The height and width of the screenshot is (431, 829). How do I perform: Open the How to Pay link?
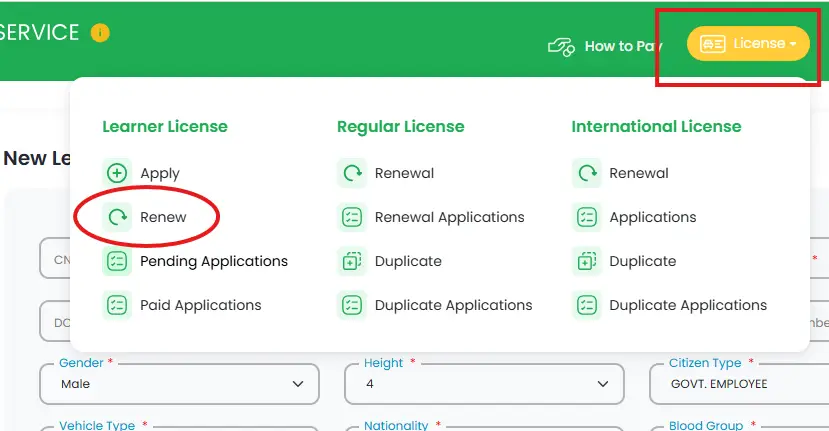click(622, 46)
